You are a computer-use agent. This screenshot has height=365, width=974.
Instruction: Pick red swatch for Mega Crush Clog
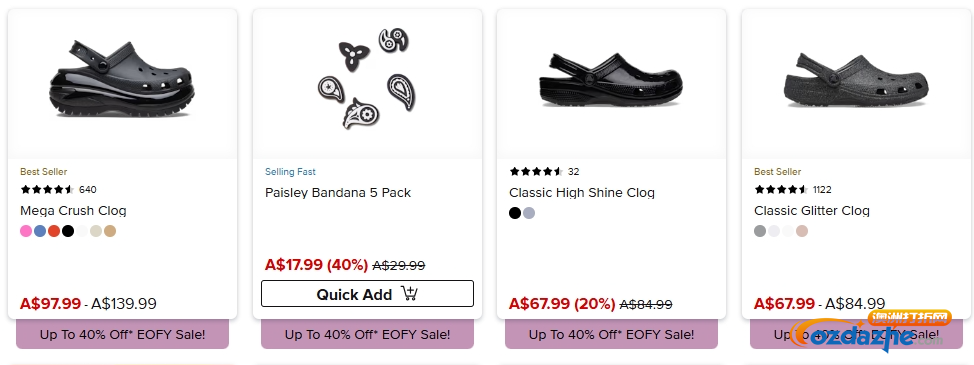[54, 231]
